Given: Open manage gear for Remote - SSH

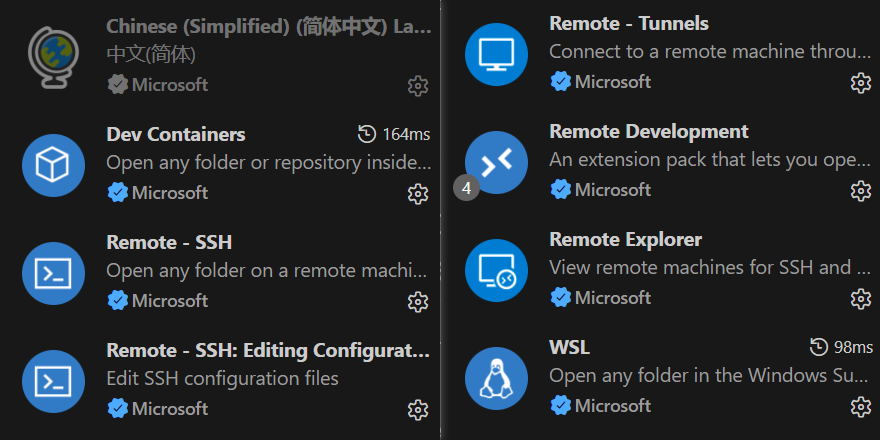Looking at the screenshot, I should click(418, 302).
